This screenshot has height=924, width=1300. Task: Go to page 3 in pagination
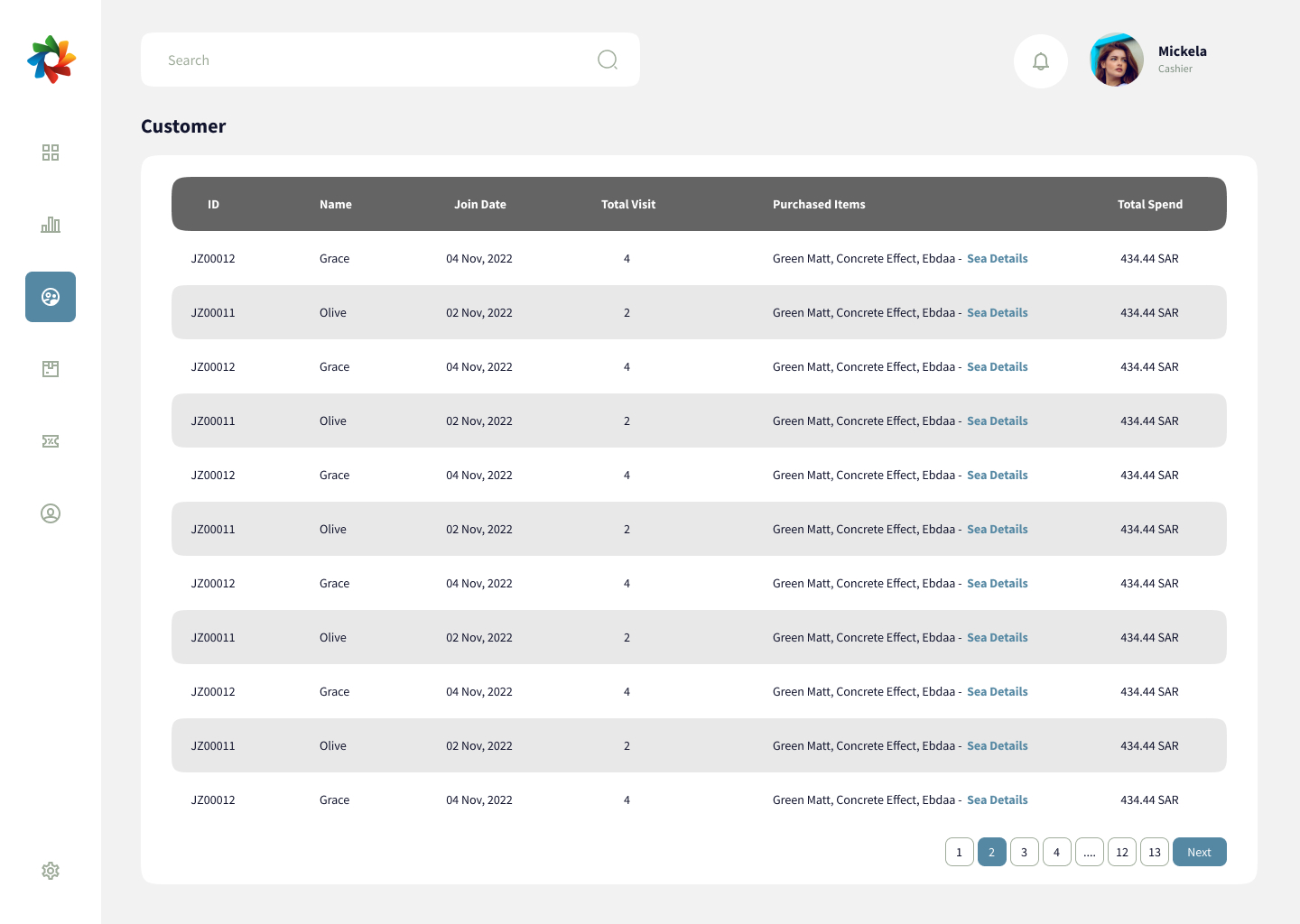pos(1025,852)
